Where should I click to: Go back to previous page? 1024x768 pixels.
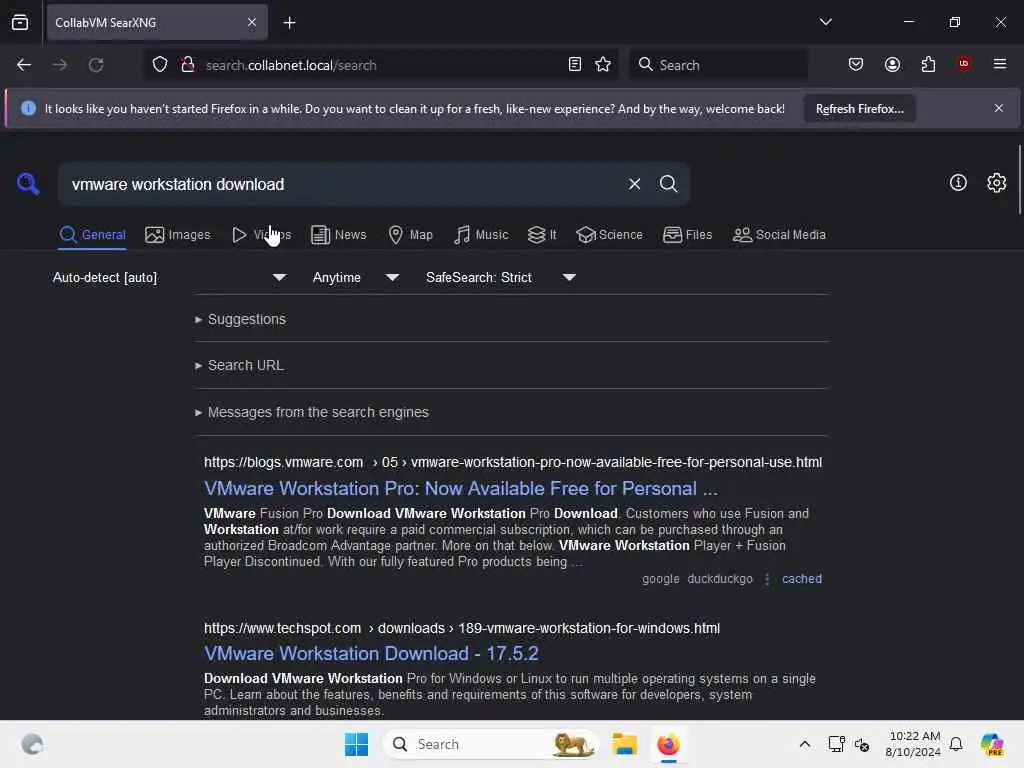pos(24,65)
